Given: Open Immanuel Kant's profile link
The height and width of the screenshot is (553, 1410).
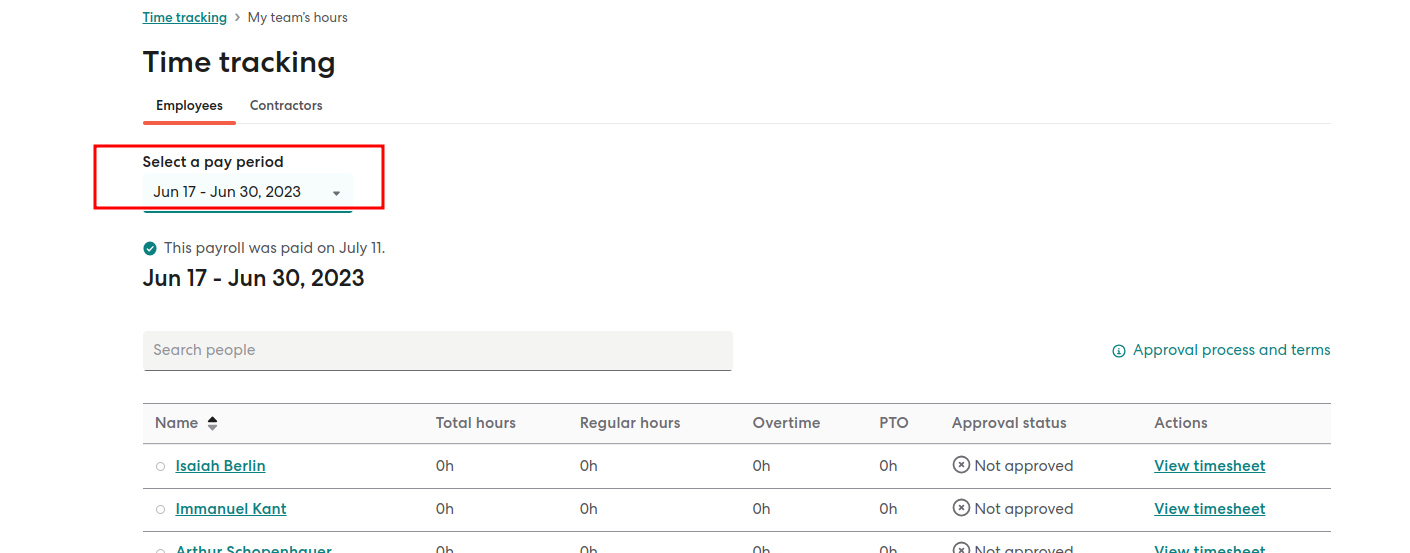Looking at the screenshot, I should 231,509.
